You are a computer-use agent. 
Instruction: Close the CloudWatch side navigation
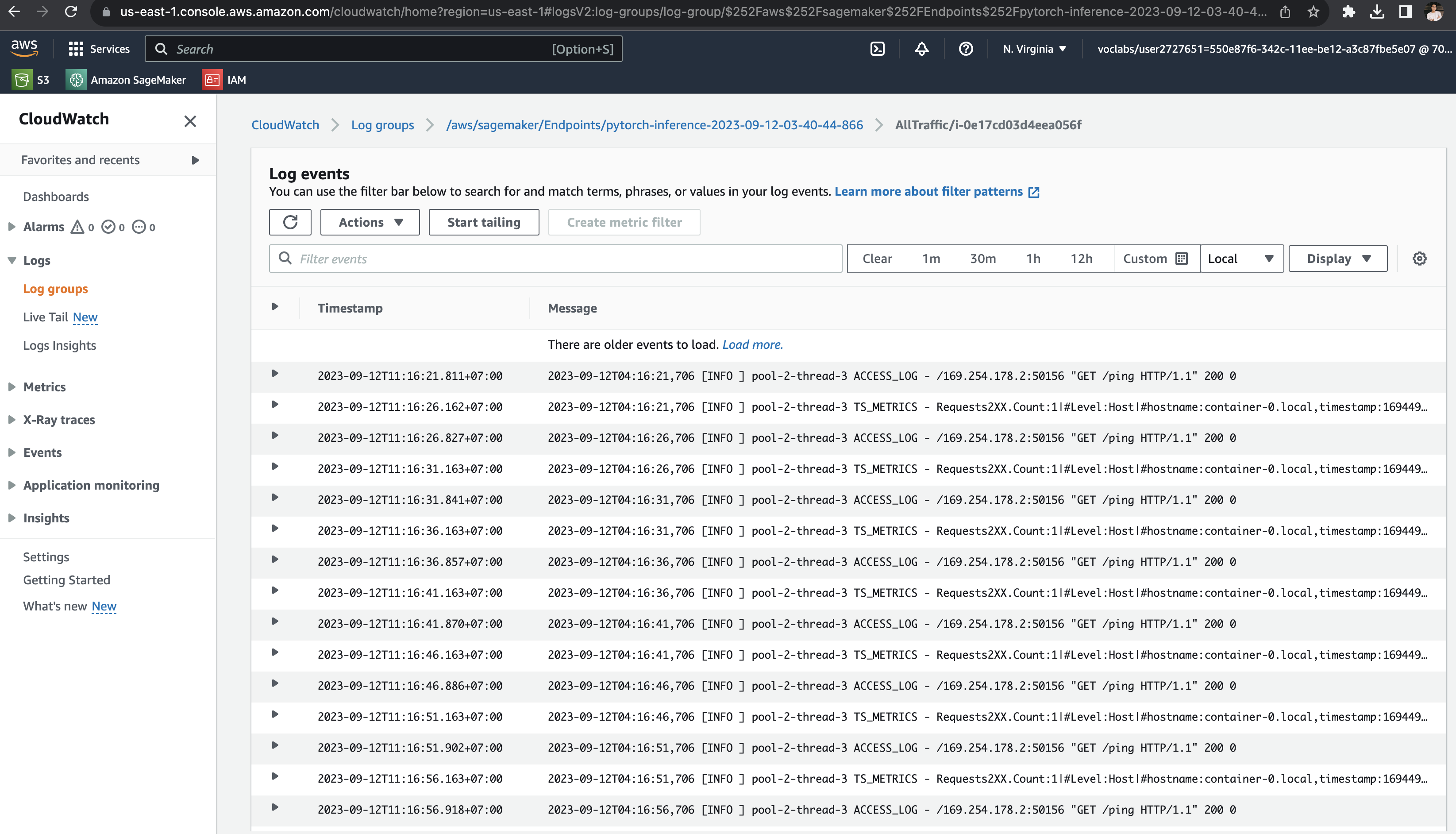tap(190, 121)
